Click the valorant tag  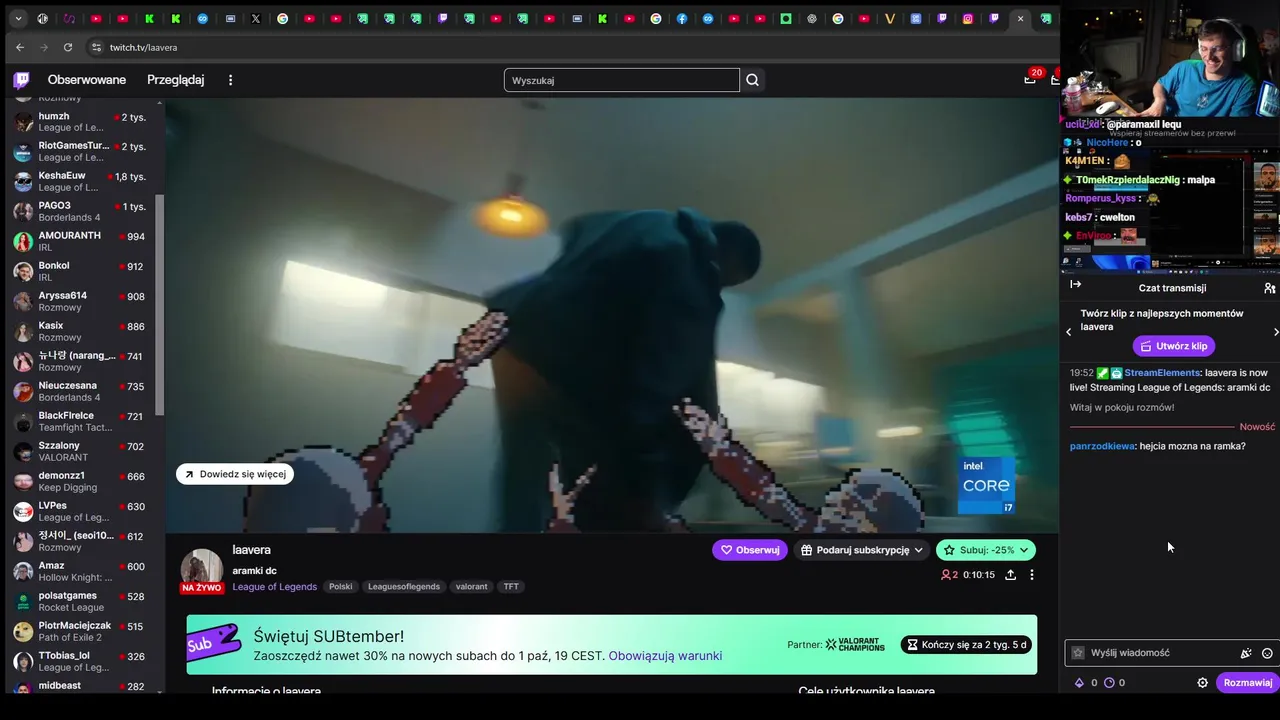click(472, 587)
